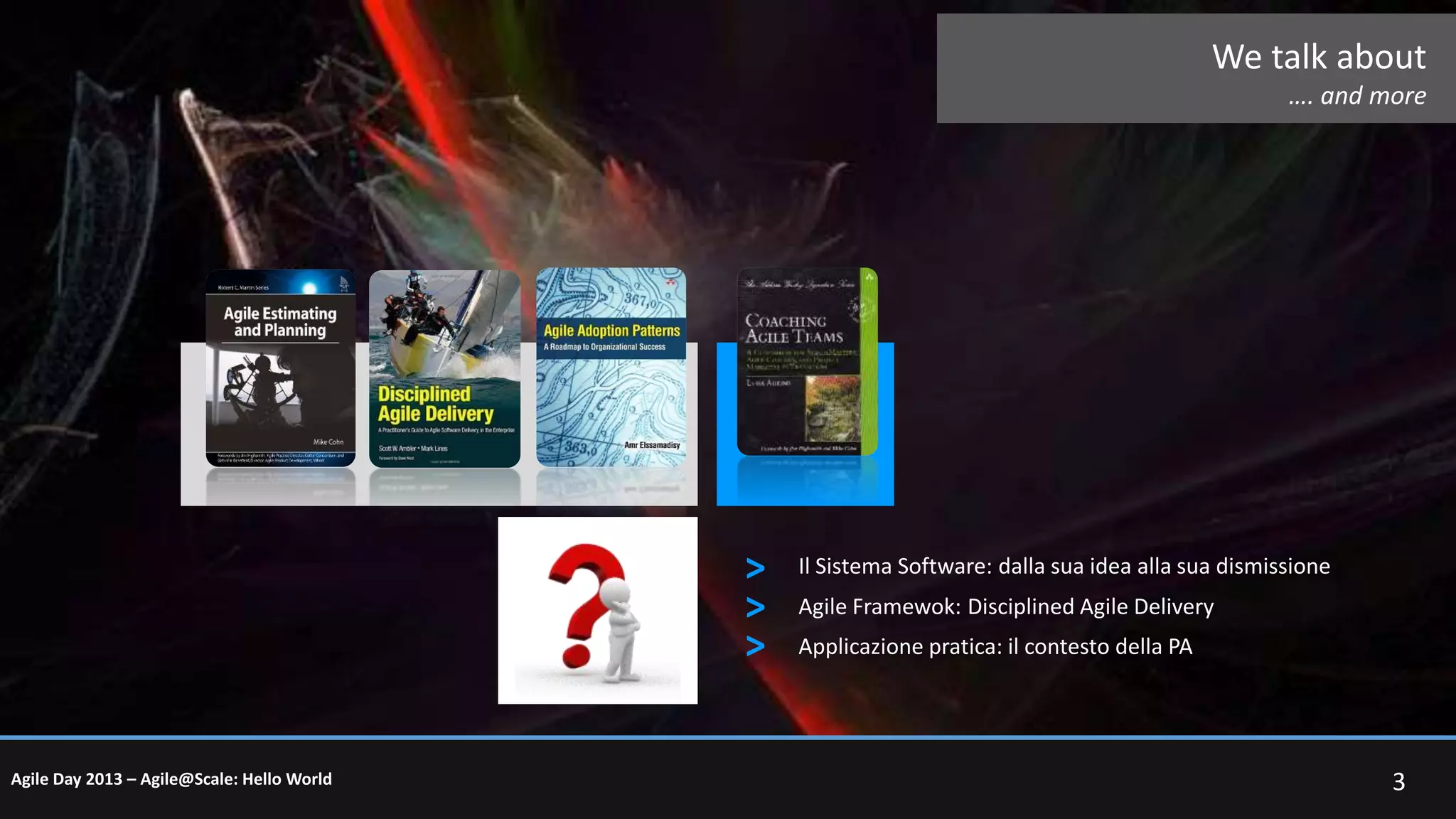1456x819 pixels.
Task: Click the 'We talk about' slide title
Action: pyautogui.click(x=1318, y=57)
